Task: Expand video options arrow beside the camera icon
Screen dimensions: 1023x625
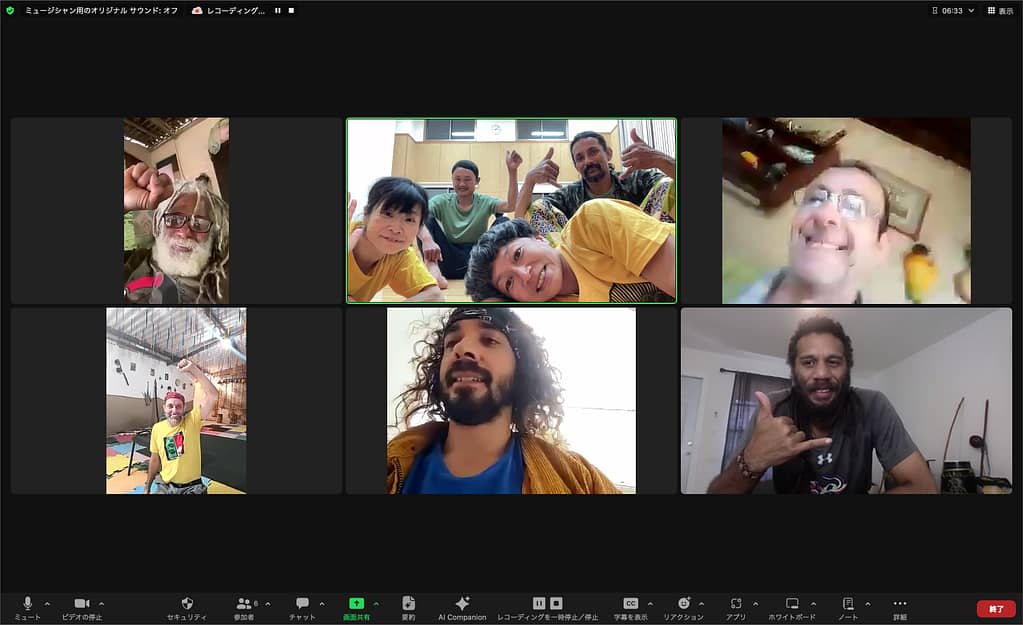Action: coord(101,604)
